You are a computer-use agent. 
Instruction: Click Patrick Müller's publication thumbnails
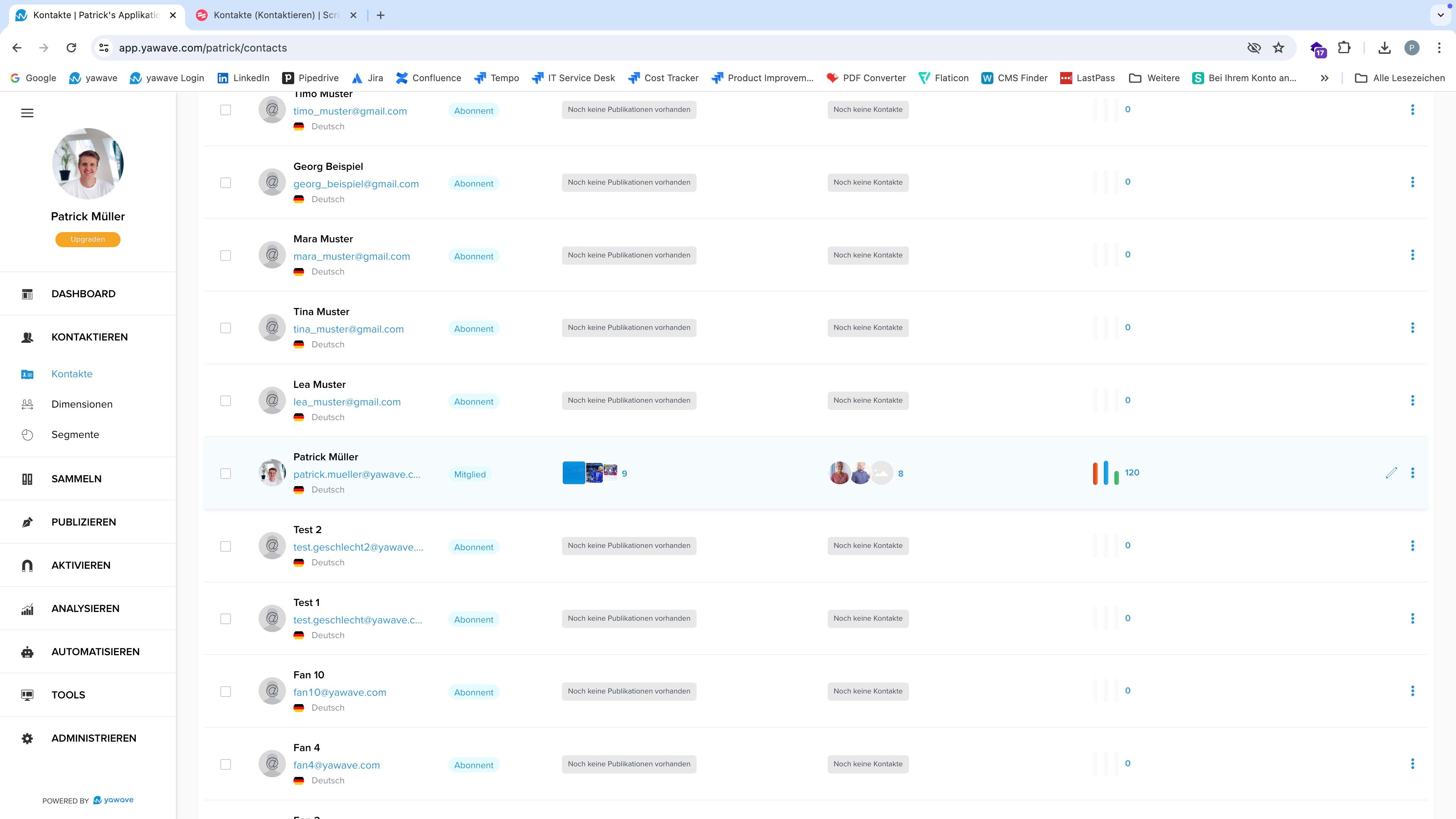590,473
